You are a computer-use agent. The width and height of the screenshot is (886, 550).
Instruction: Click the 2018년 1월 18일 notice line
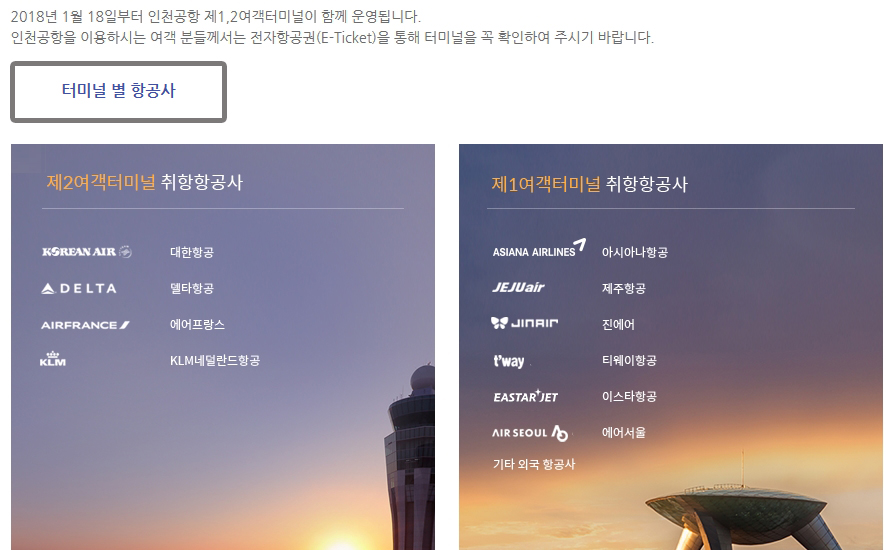click(215, 16)
